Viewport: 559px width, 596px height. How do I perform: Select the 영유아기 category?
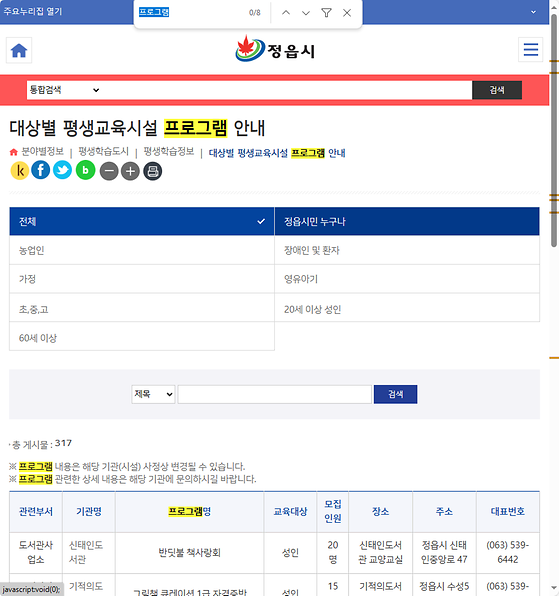click(407, 279)
